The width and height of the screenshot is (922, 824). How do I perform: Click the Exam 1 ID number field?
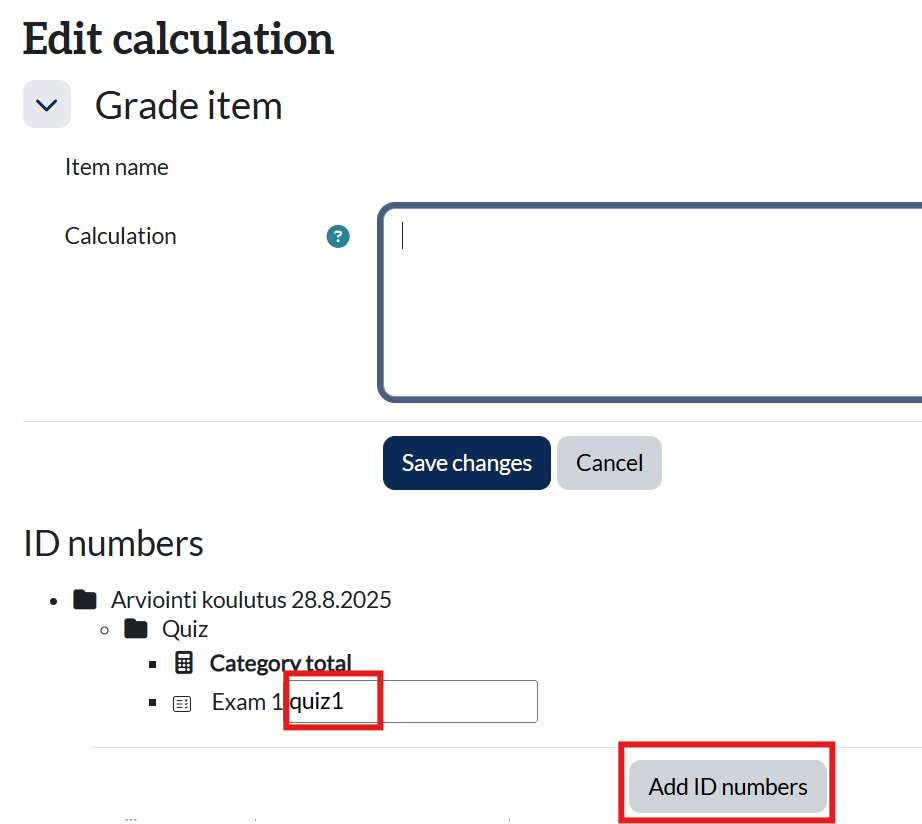tap(412, 702)
